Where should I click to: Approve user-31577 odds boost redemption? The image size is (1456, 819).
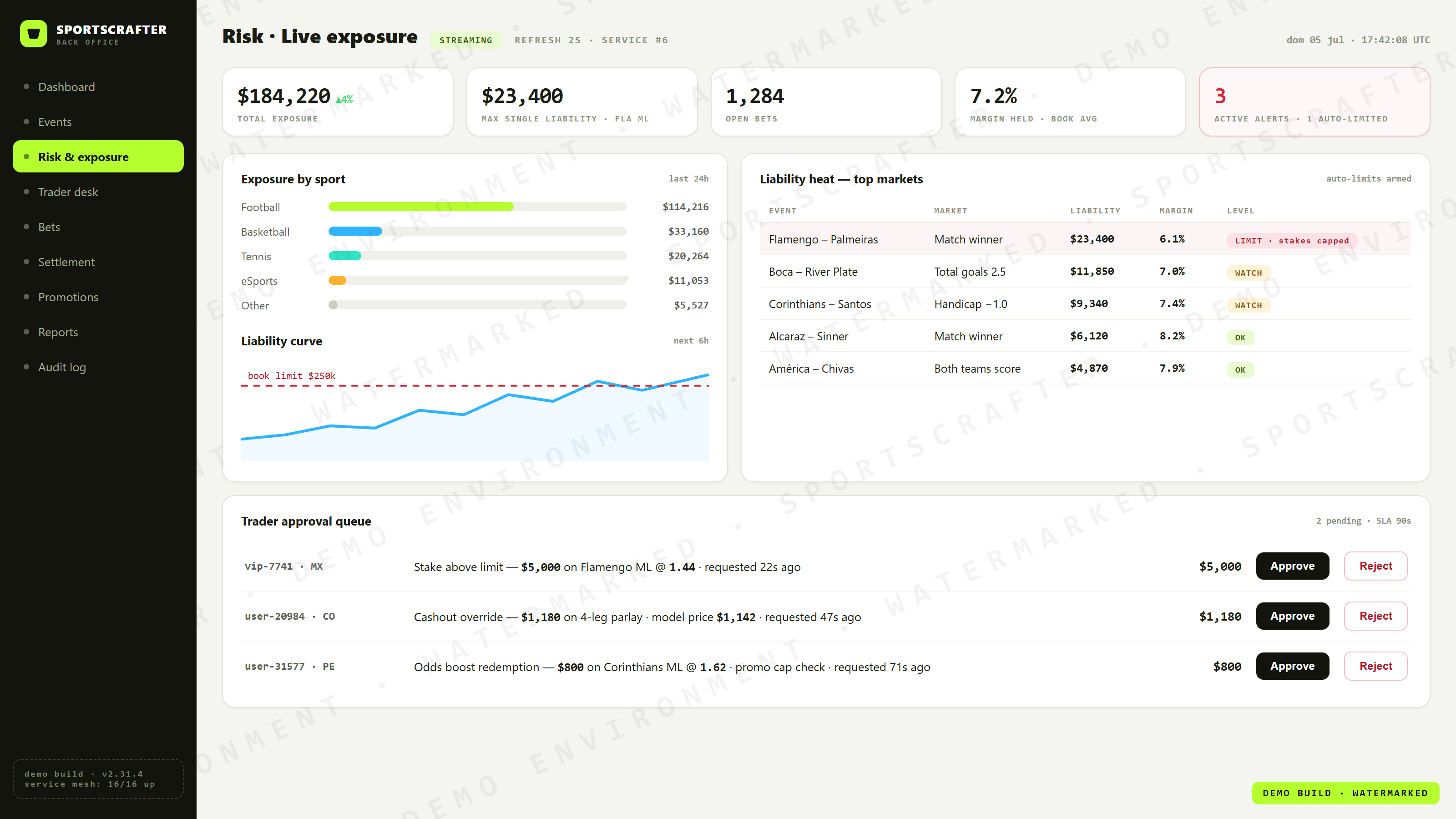(x=1292, y=666)
